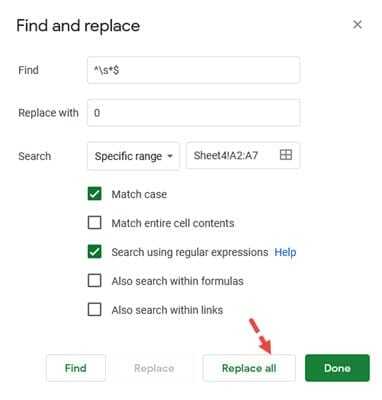Screen dimensions: 382x400
Task: Enable Match entire cell contents
Action: point(94,223)
